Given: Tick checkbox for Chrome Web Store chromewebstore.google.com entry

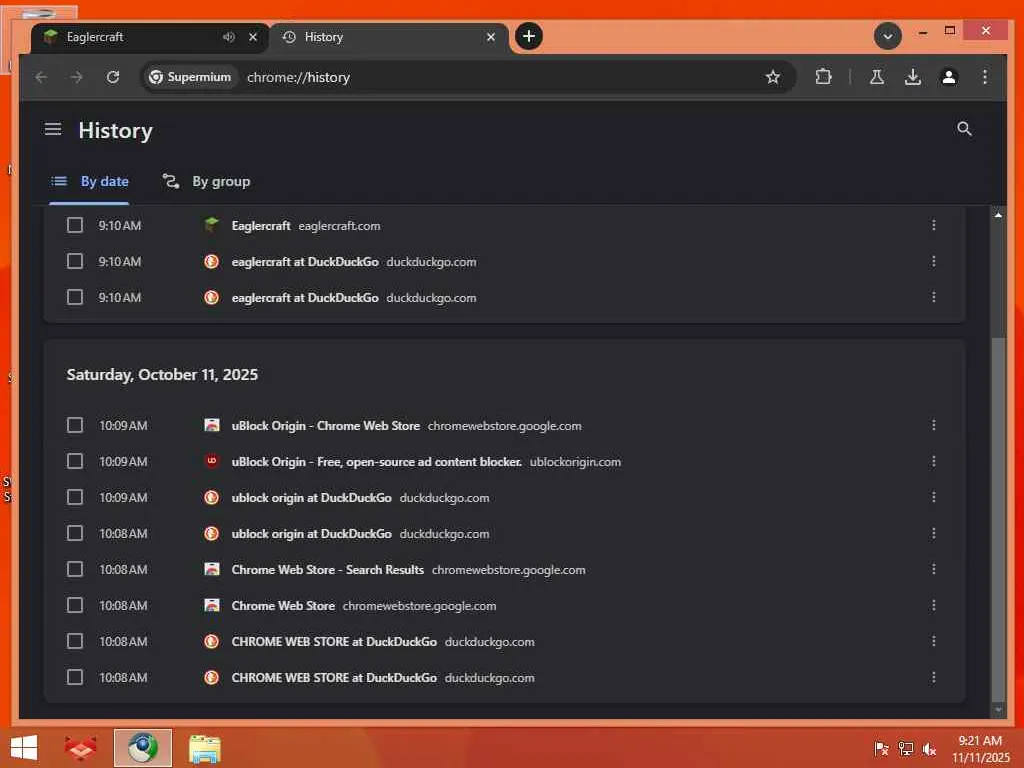Looking at the screenshot, I should (75, 605).
